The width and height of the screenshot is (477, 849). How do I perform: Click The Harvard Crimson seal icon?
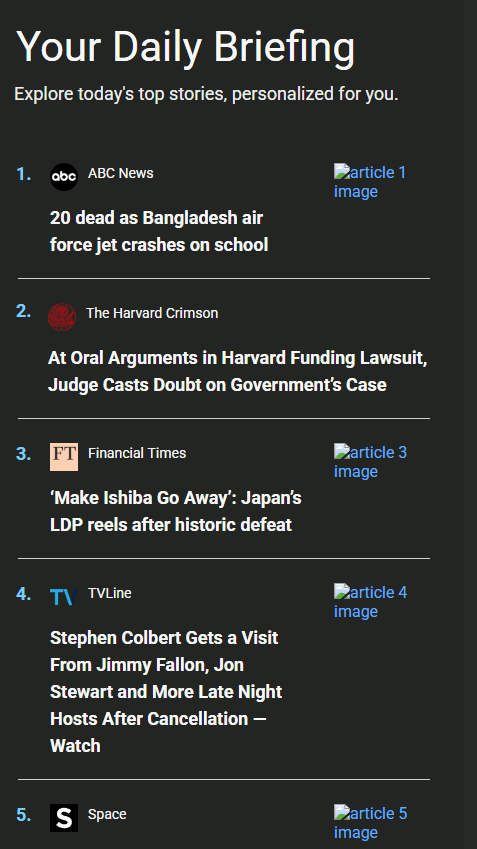pos(62,317)
